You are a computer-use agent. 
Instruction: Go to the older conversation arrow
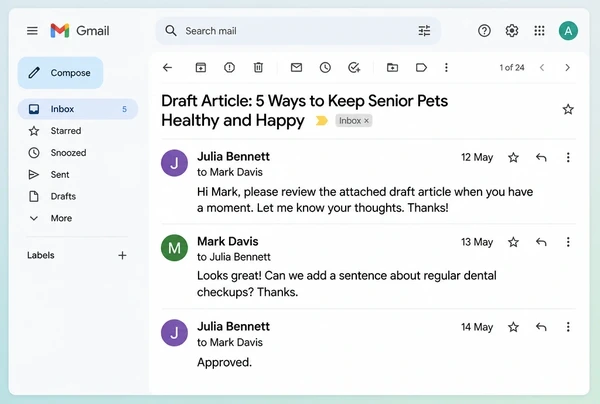tap(567, 68)
